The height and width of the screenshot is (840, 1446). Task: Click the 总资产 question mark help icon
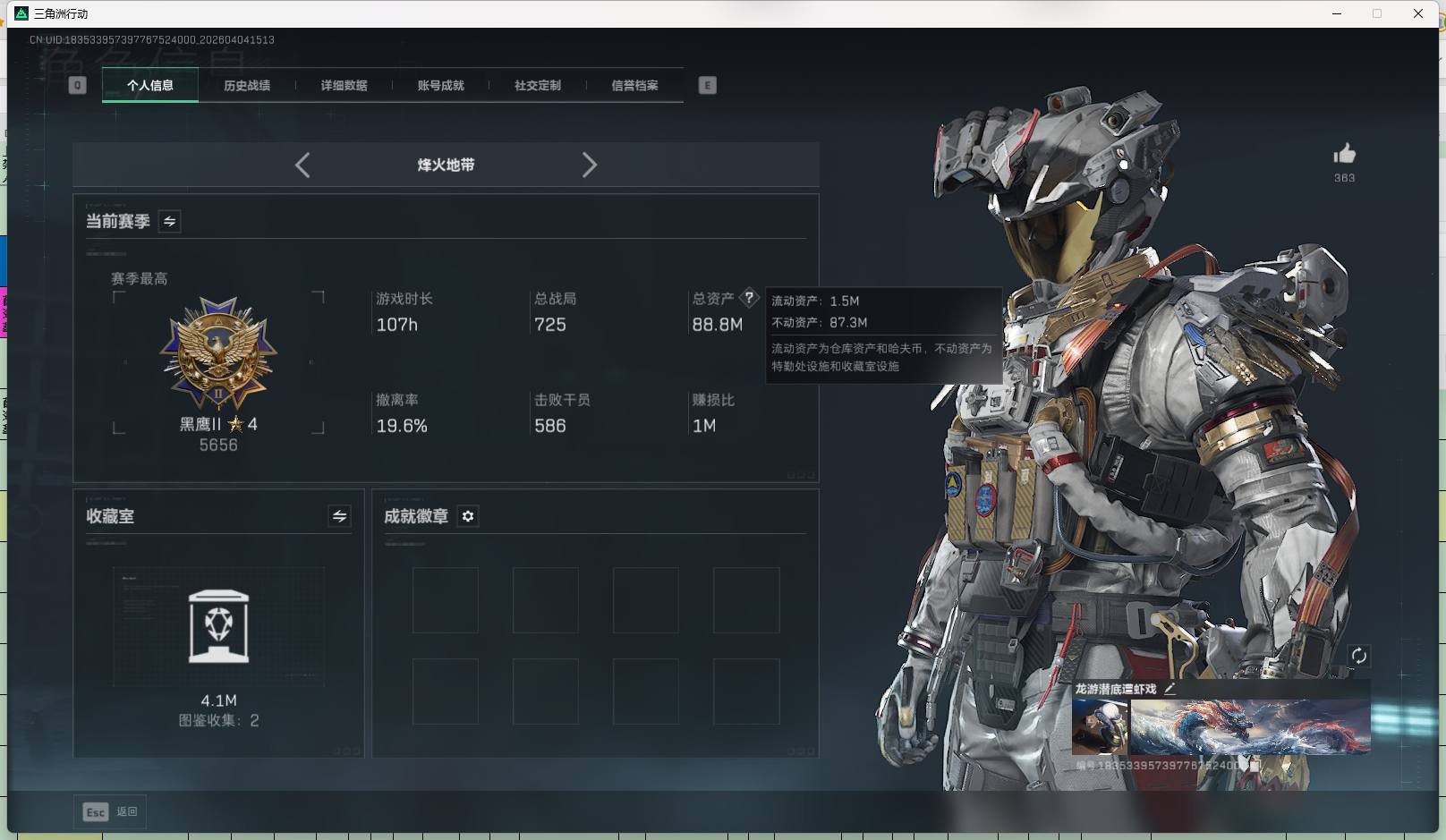point(749,298)
